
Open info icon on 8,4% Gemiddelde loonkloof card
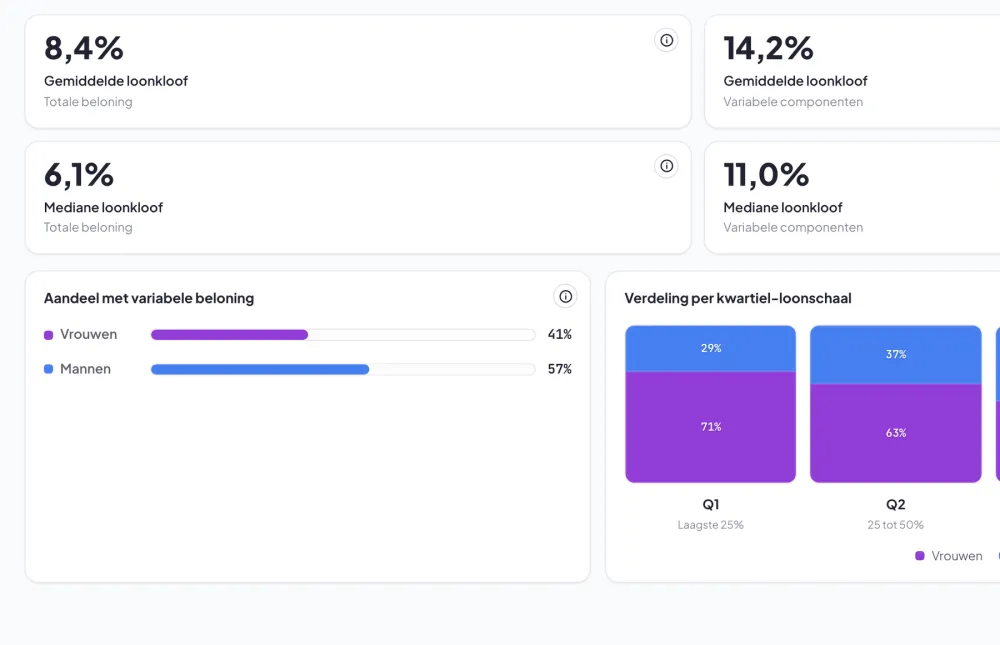(x=666, y=40)
